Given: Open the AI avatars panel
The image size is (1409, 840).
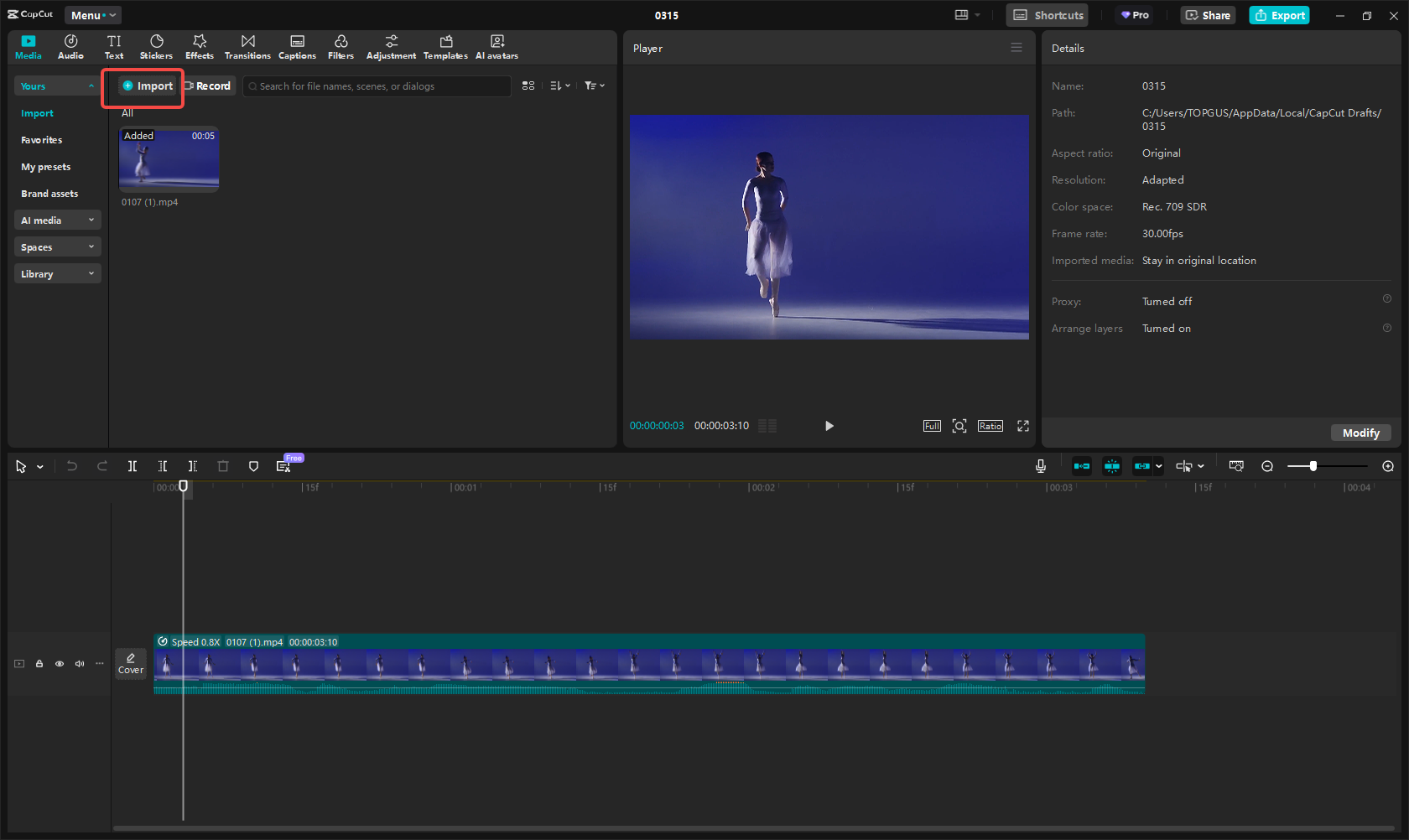Looking at the screenshot, I should (x=497, y=46).
